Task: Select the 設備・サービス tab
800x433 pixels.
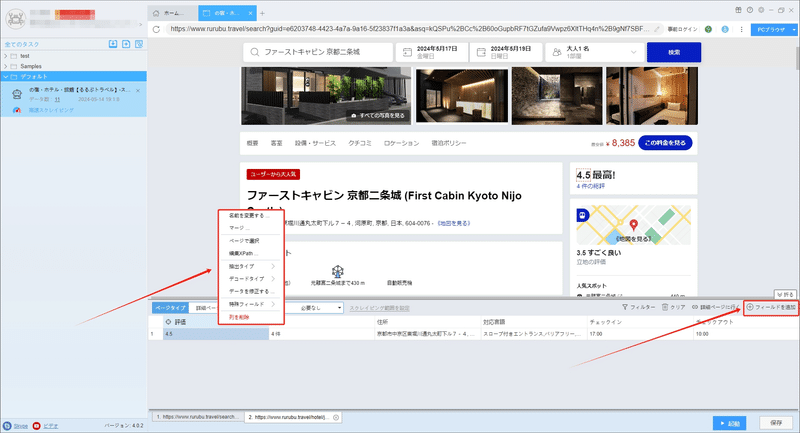Action: (x=315, y=143)
